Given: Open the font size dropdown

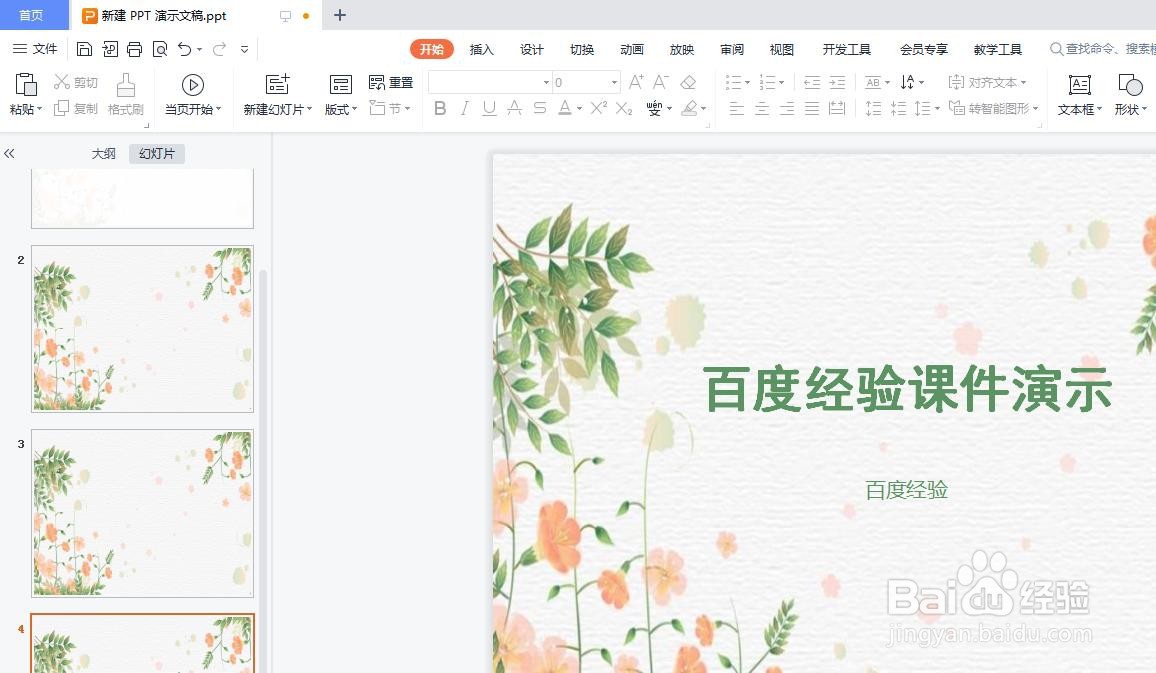Looking at the screenshot, I should tap(614, 83).
